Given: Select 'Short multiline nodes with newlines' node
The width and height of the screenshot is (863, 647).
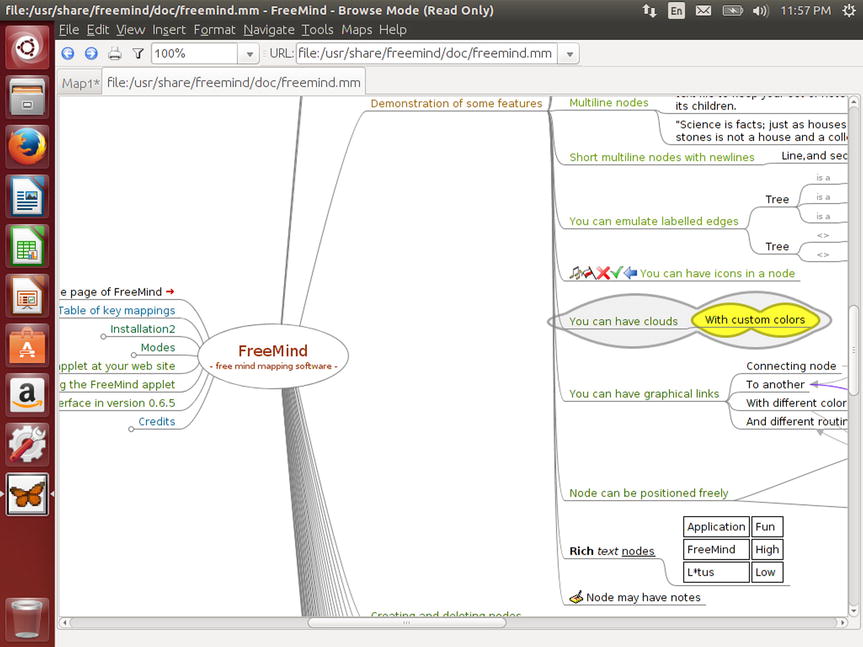Looking at the screenshot, I should pyautogui.click(x=662, y=157).
